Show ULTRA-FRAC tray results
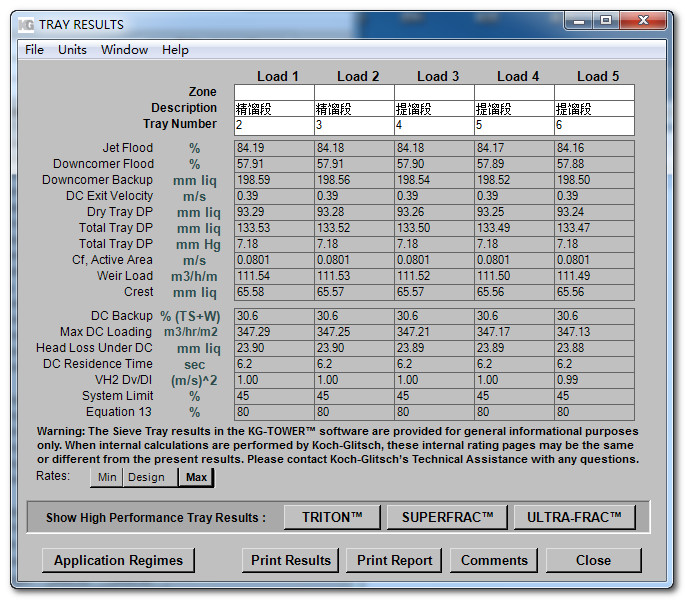Viewport: 685px width, 600px height. [x=574, y=517]
